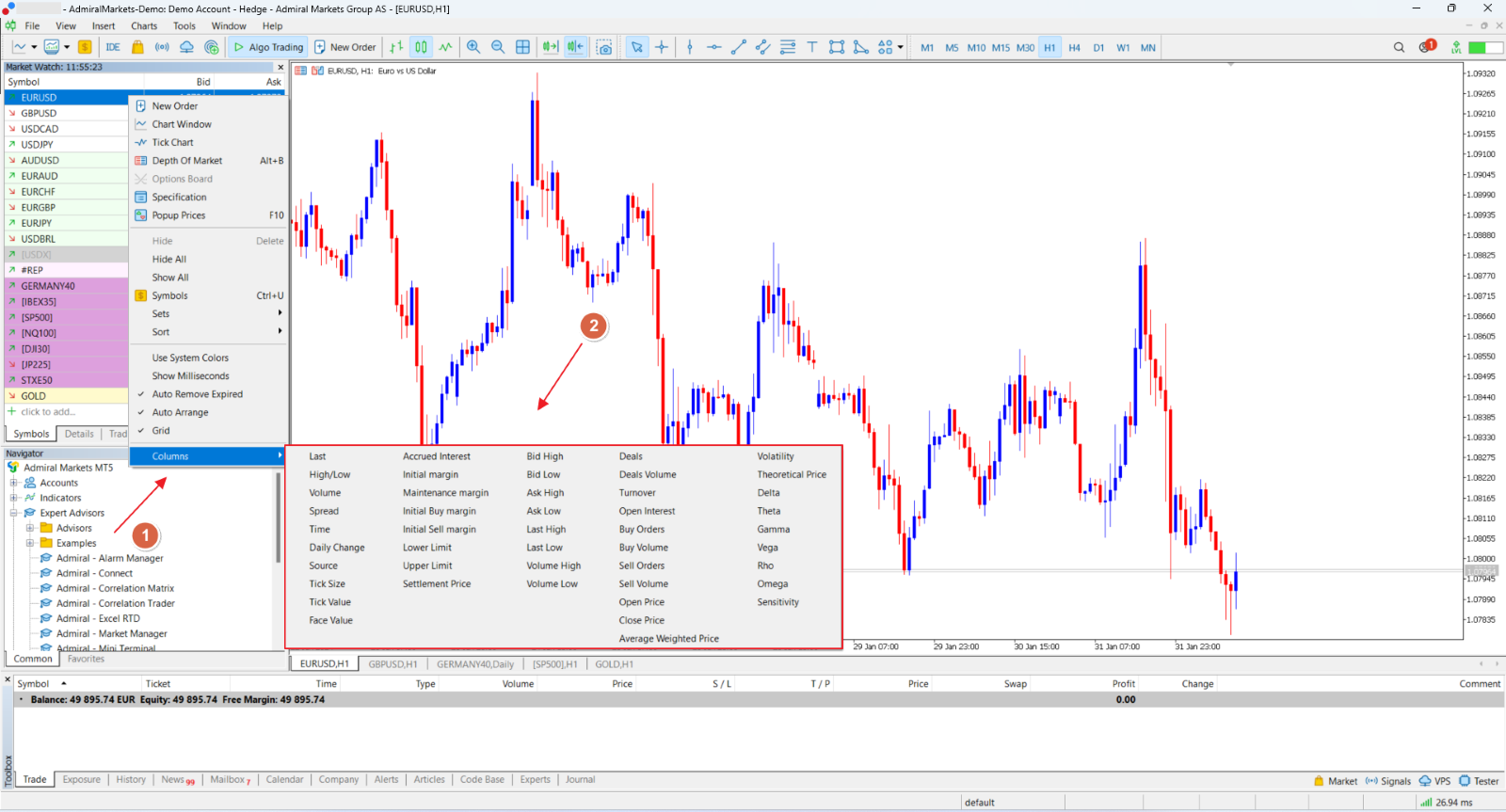Screen dimensions: 1506x812
Task: Open the new chart dropdown arrow
Action: pyautogui.click(x=34, y=47)
